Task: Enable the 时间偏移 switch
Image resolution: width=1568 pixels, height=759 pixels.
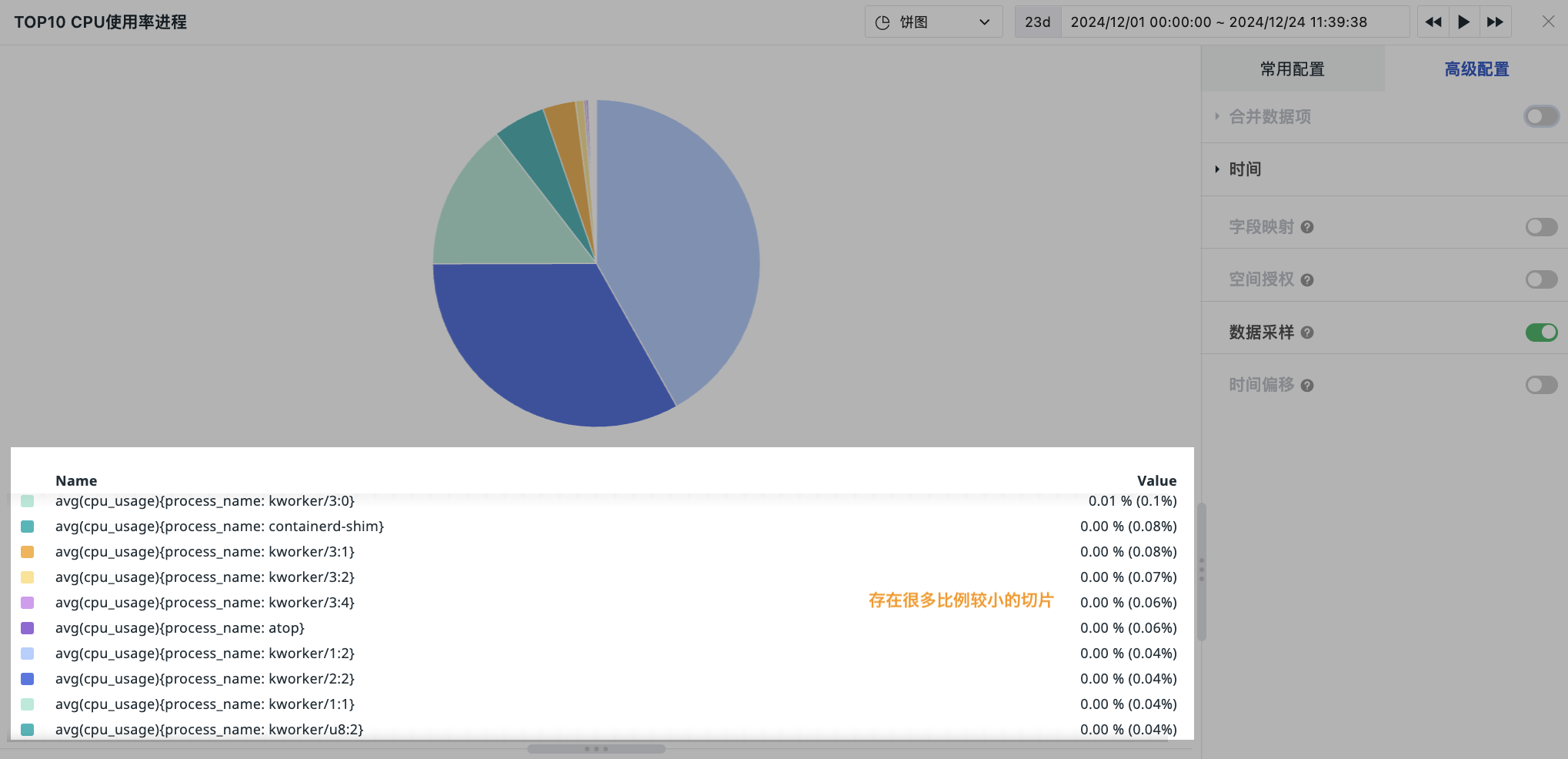Action: click(1541, 385)
